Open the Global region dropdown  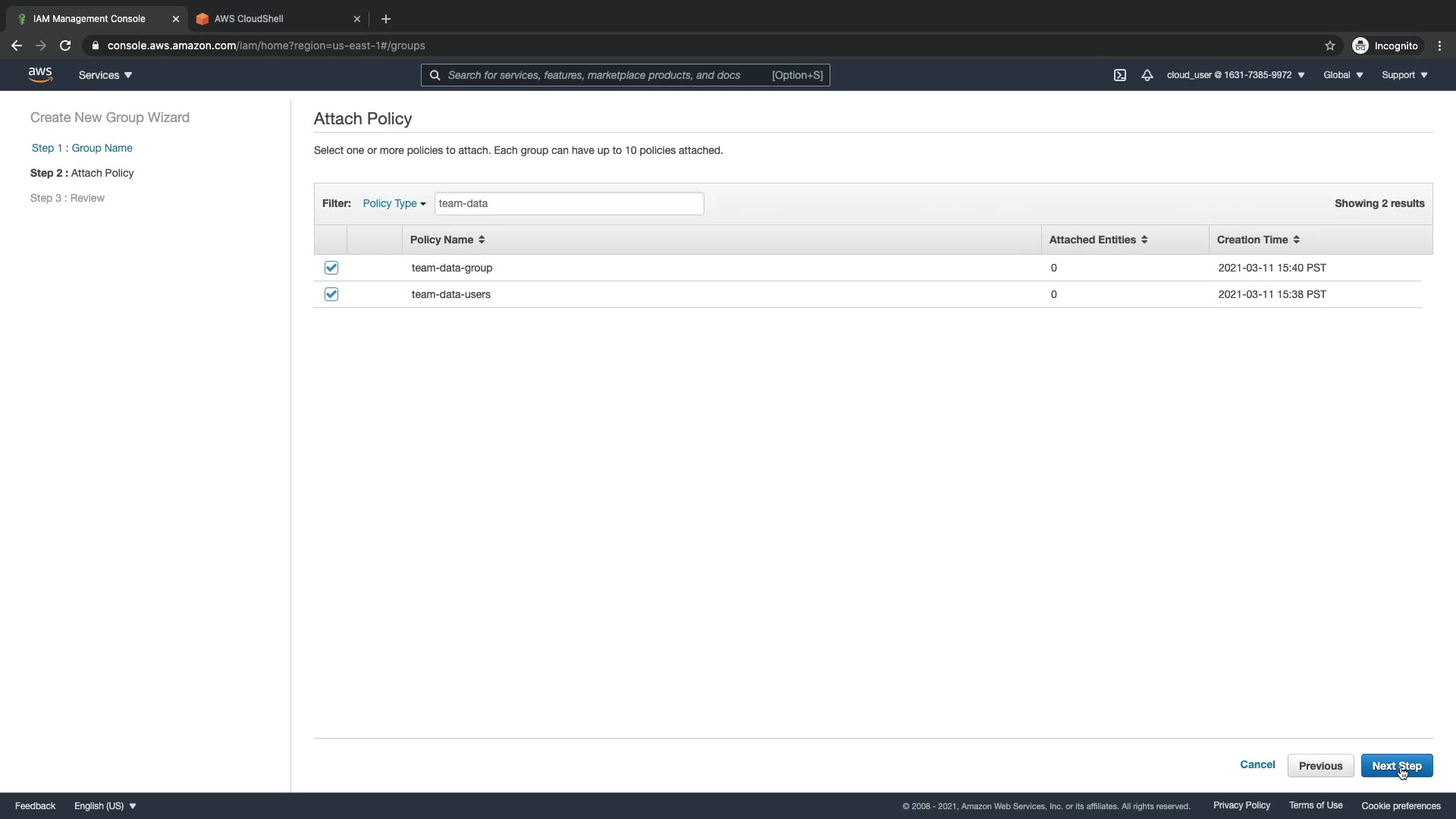pyautogui.click(x=1343, y=75)
